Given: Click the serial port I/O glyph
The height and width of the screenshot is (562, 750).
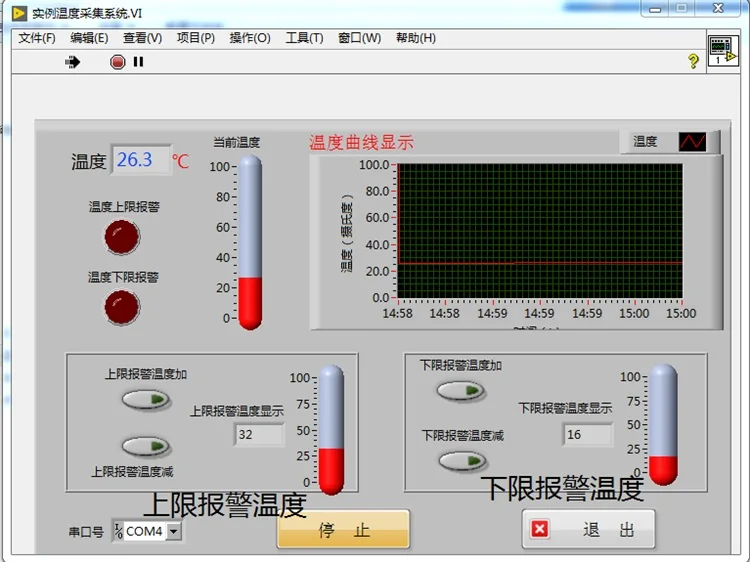Looking at the screenshot, I should pyautogui.click(x=118, y=531).
